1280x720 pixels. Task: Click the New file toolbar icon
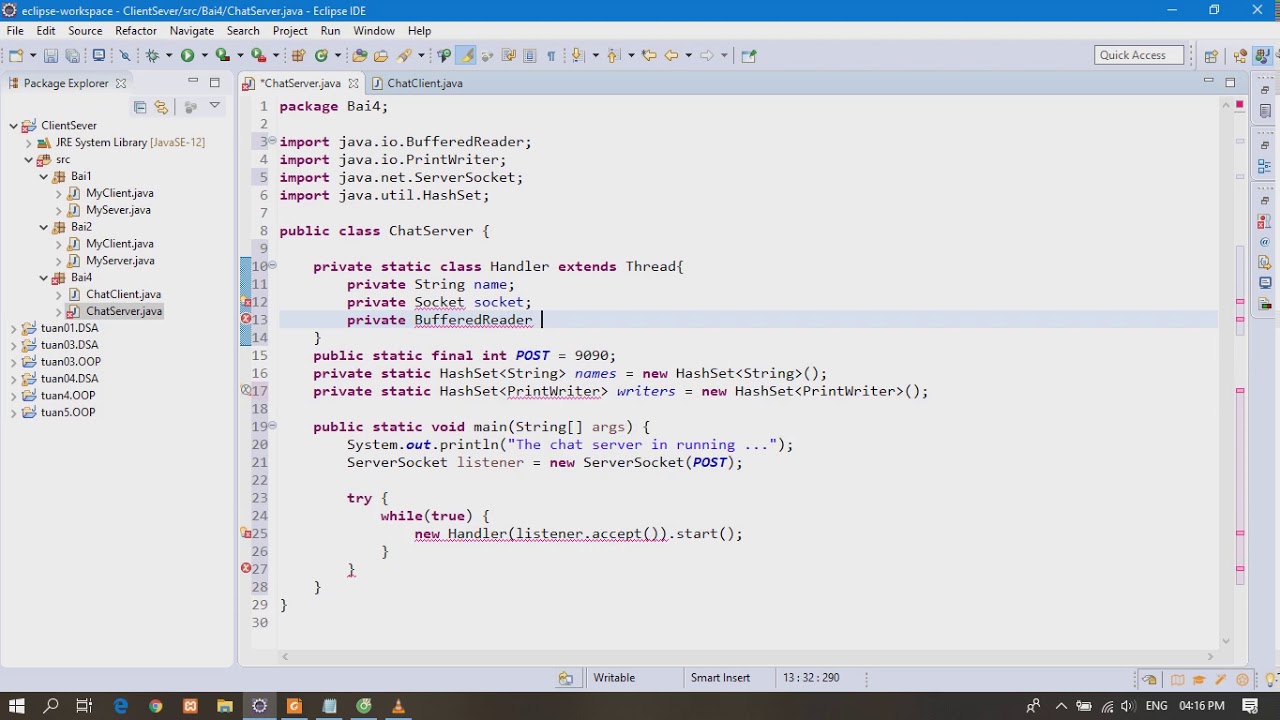tap(16, 56)
